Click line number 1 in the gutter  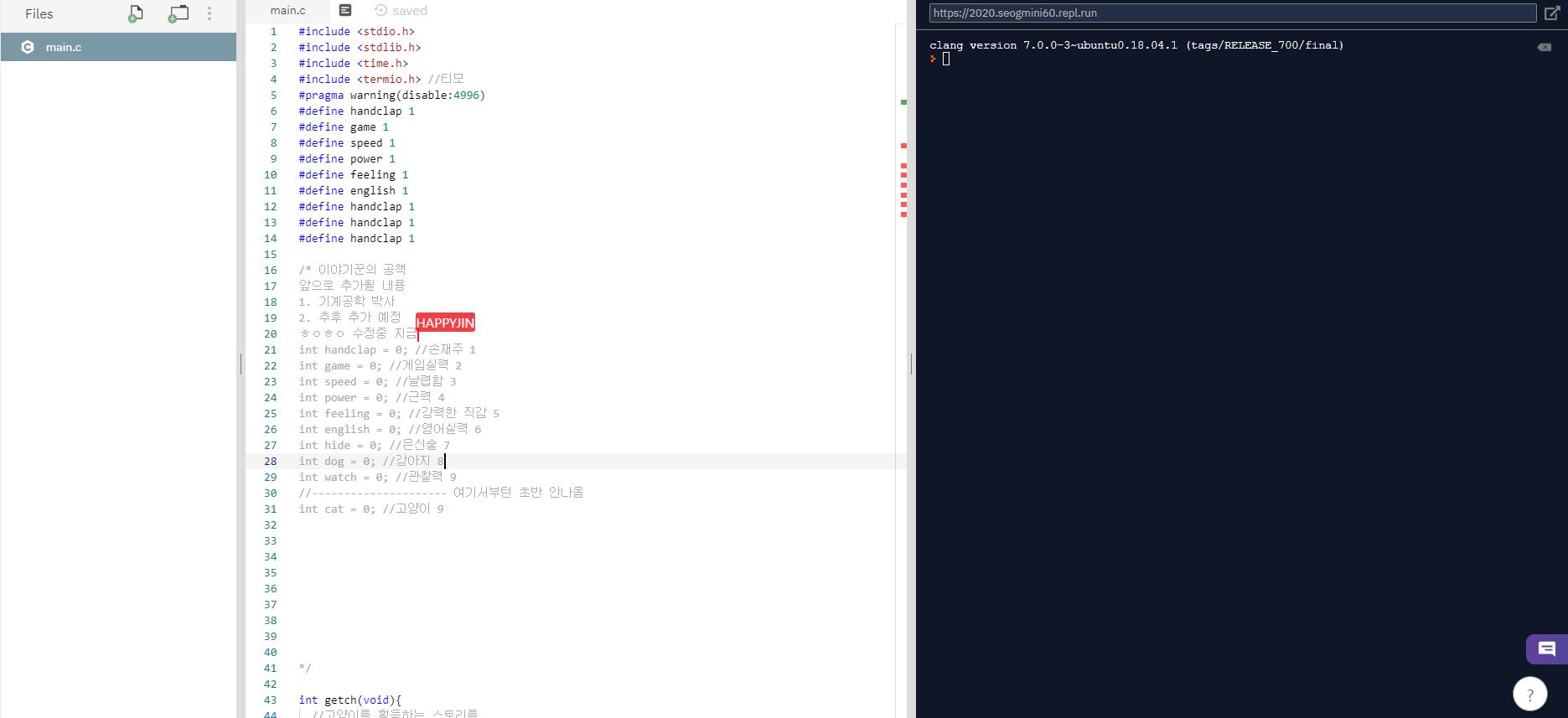coord(273,31)
